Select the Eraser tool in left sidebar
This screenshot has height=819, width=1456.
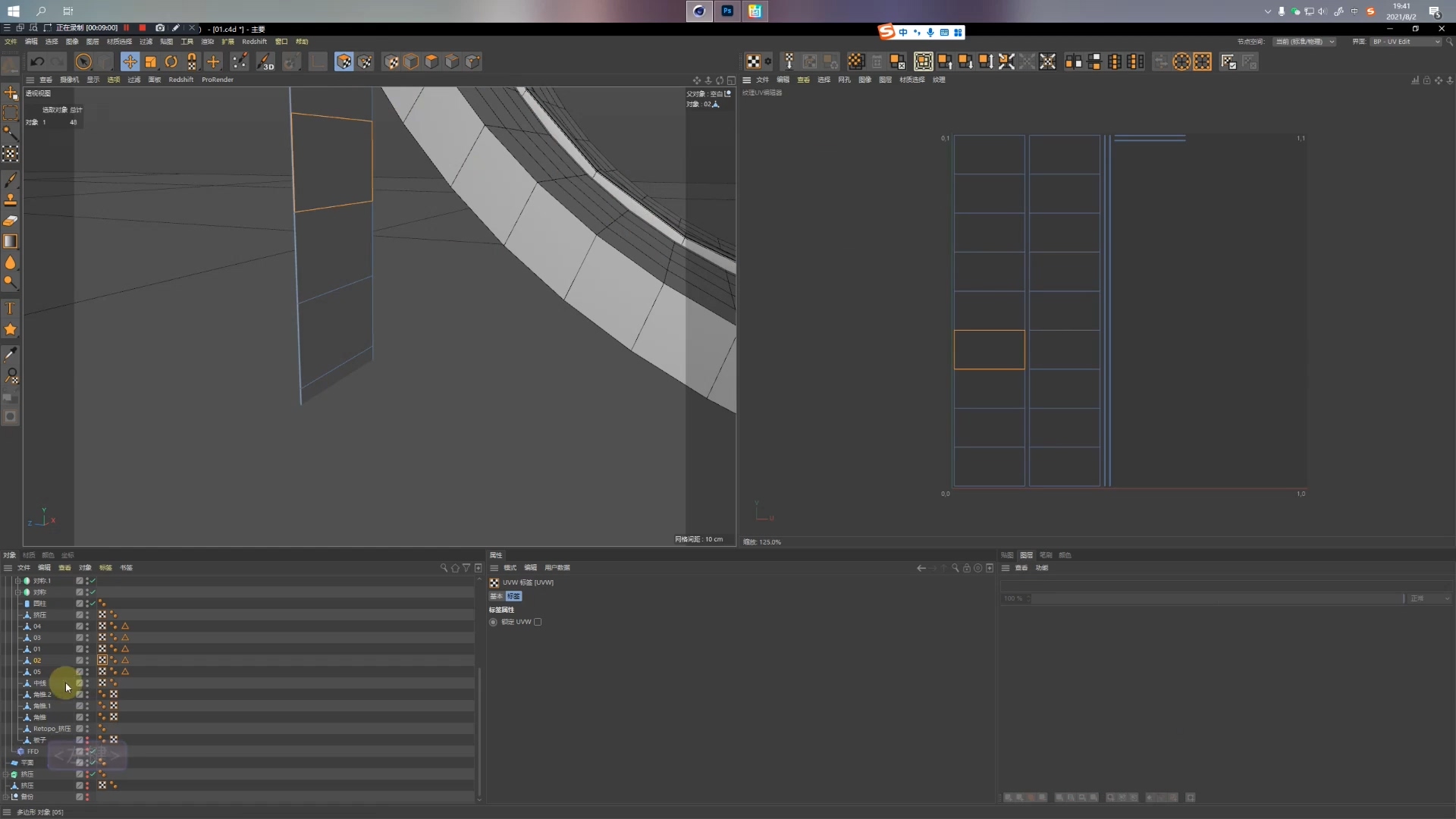(11, 221)
